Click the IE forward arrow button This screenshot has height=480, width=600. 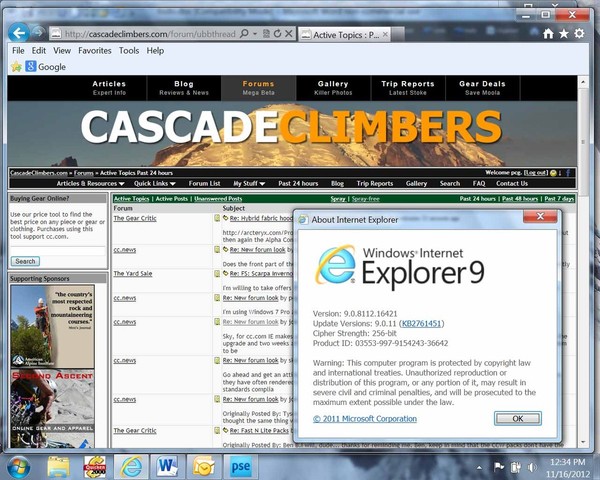point(38,32)
